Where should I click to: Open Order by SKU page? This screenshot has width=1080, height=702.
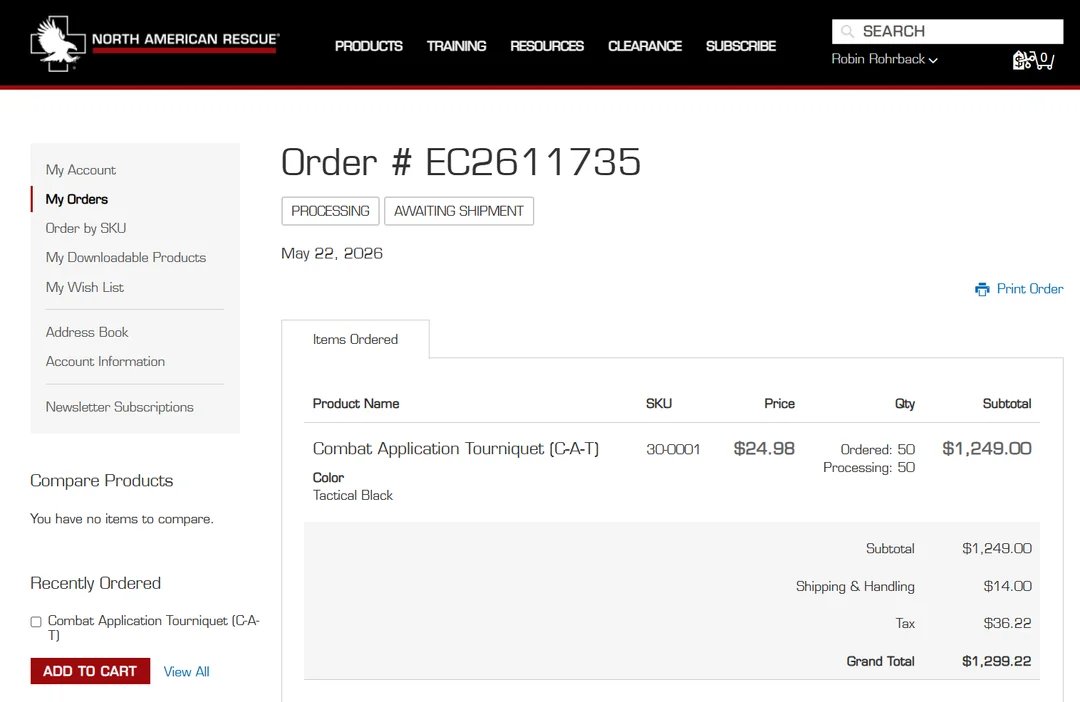[85, 228]
